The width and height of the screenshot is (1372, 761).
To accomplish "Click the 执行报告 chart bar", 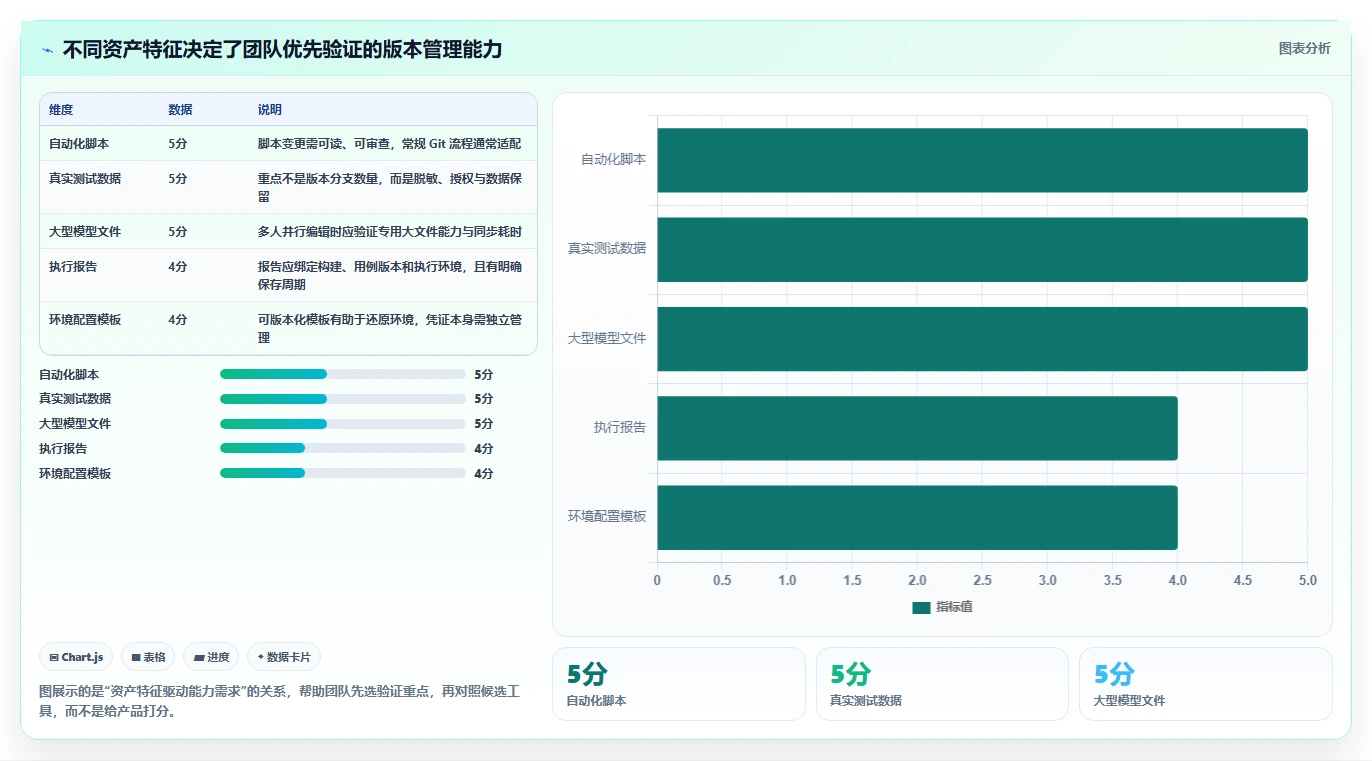I will point(917,428).
